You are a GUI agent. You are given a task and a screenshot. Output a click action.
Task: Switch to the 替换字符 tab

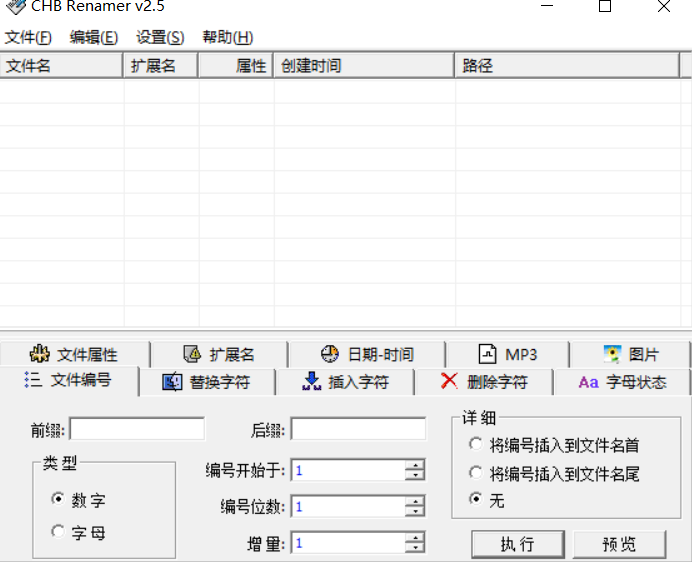(207, 382)
